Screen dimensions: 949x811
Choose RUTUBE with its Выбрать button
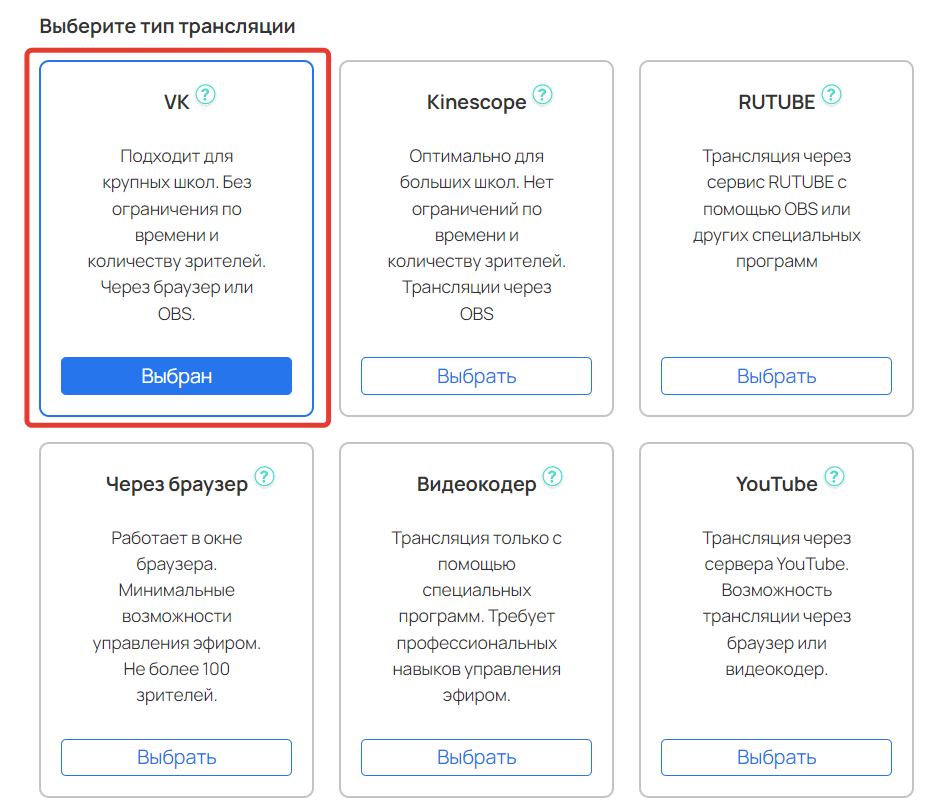(x=776, y=376)
